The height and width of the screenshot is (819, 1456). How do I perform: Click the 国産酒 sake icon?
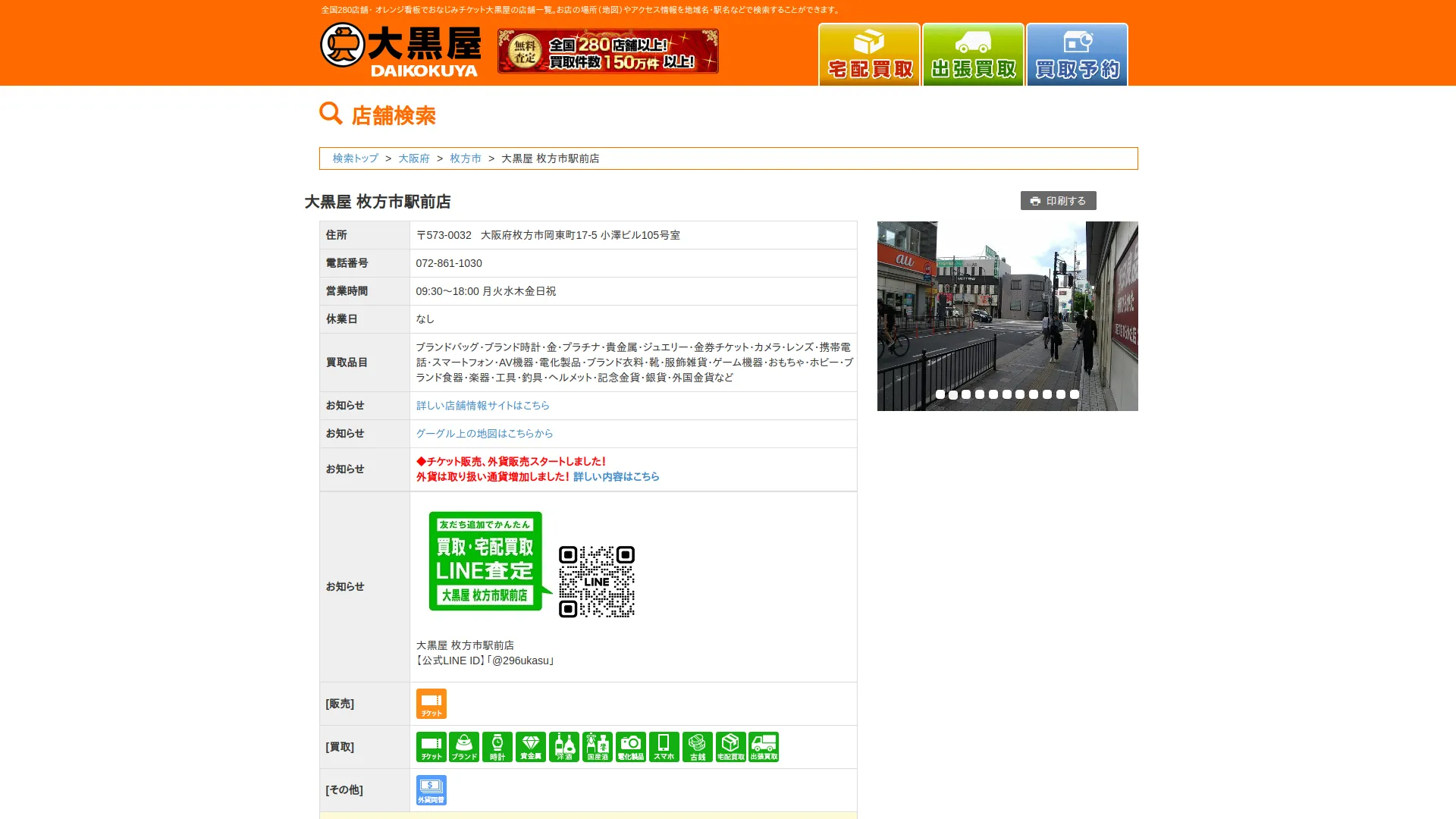tap(598, 747)
